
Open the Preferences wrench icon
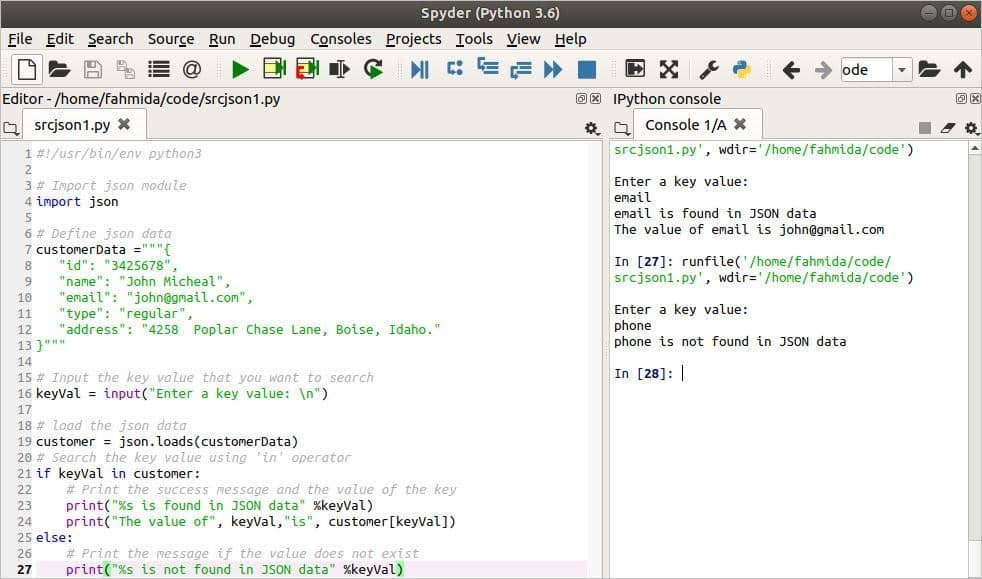point(710,70)
